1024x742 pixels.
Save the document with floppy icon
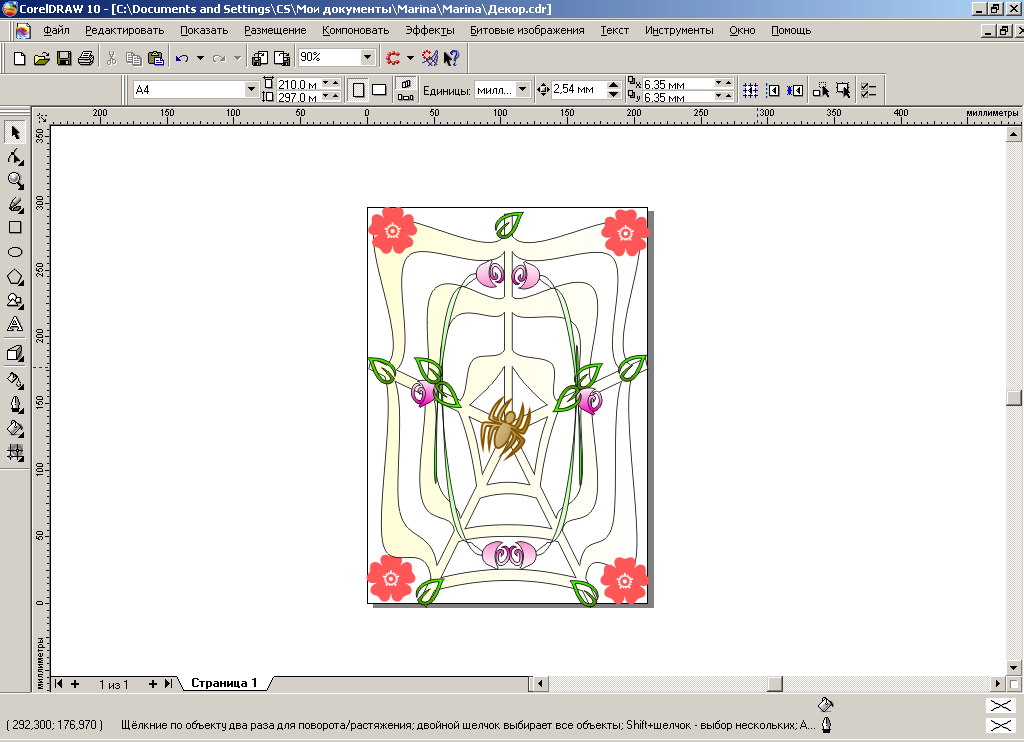pyautogui.click(x=63, y=58)
